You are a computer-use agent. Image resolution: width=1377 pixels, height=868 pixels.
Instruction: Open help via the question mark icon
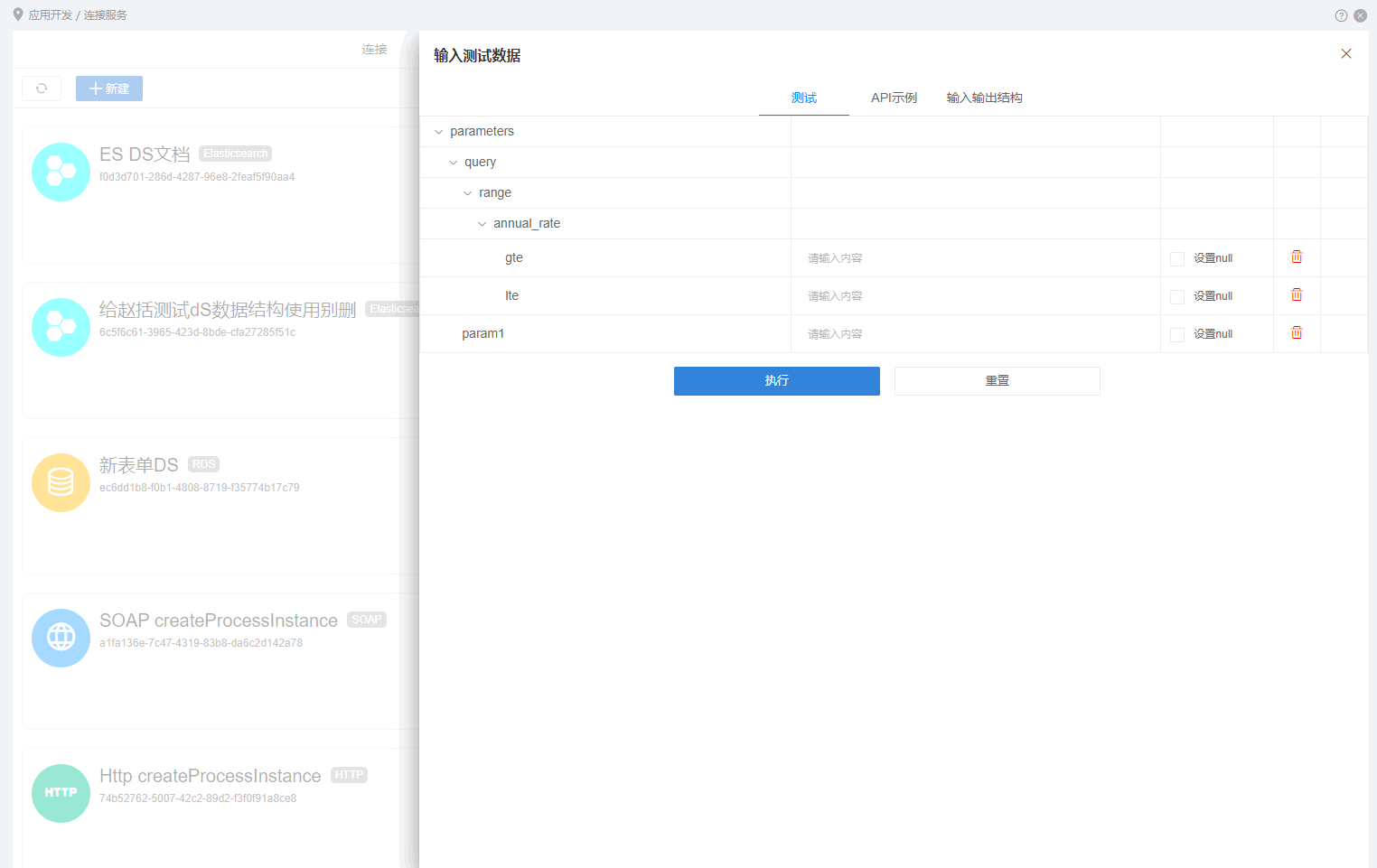pos(1341,14)
